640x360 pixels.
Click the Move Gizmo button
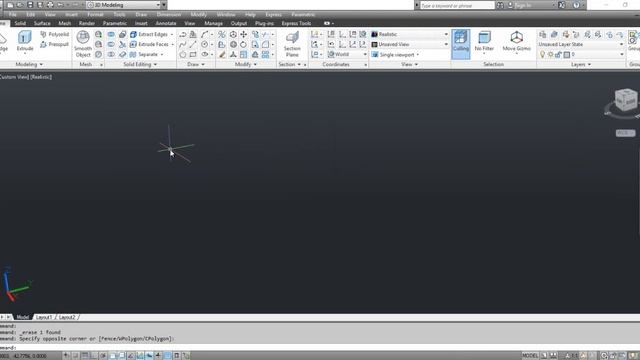click(x=516, y=41)
